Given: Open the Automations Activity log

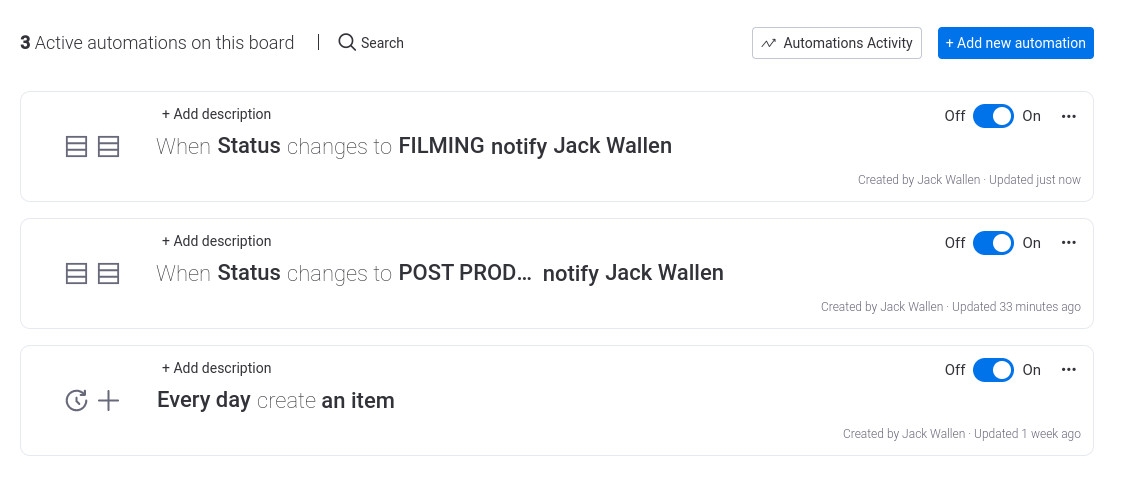Looking at the screenshot, I should point(836,43).
